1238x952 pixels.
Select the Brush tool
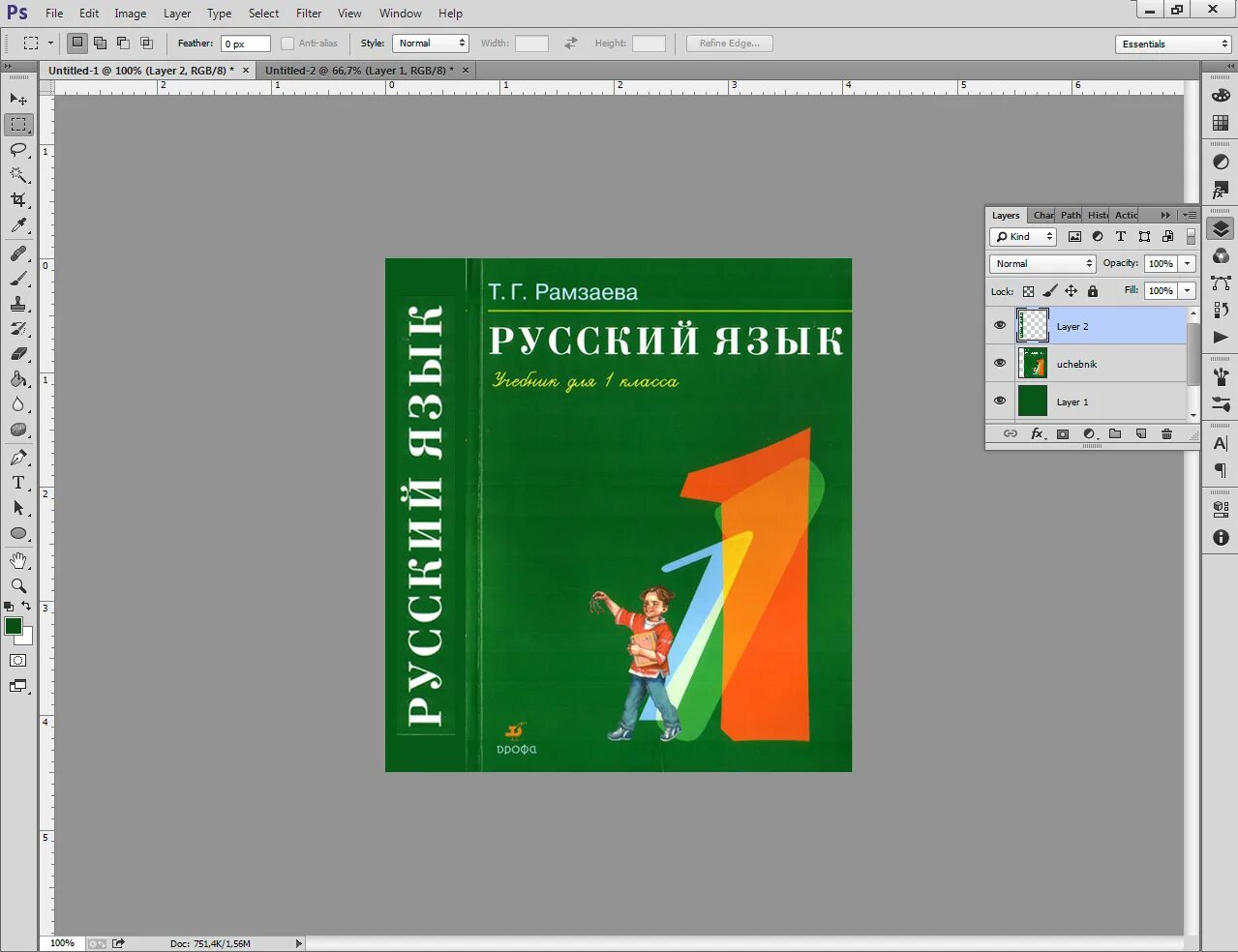click(18, 279)
